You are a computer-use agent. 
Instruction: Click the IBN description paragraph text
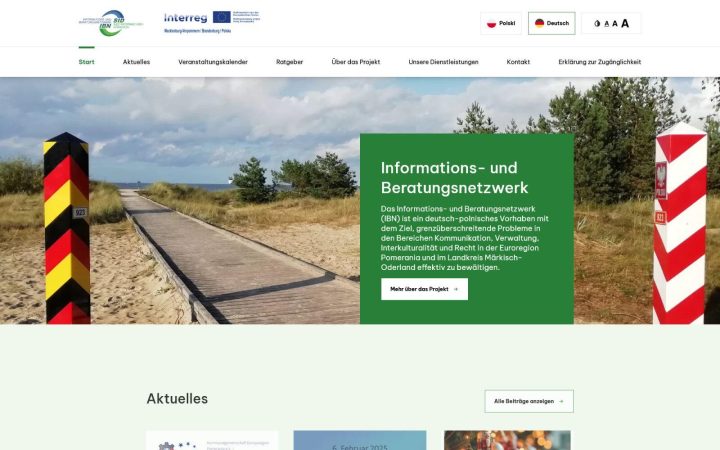[465, 238]
